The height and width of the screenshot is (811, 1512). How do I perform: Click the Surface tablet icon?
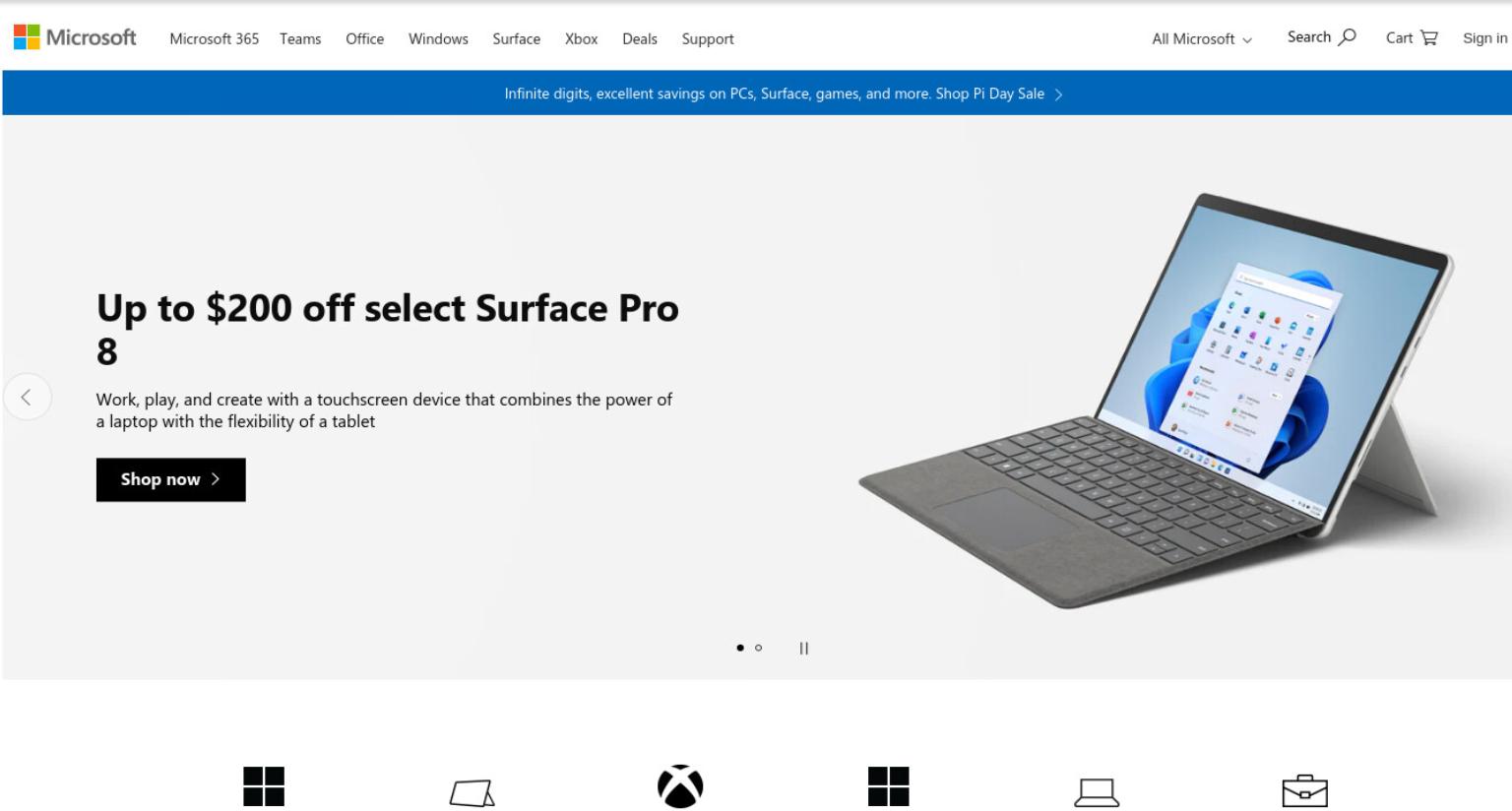pyautogui.click(x=472, y=792)
